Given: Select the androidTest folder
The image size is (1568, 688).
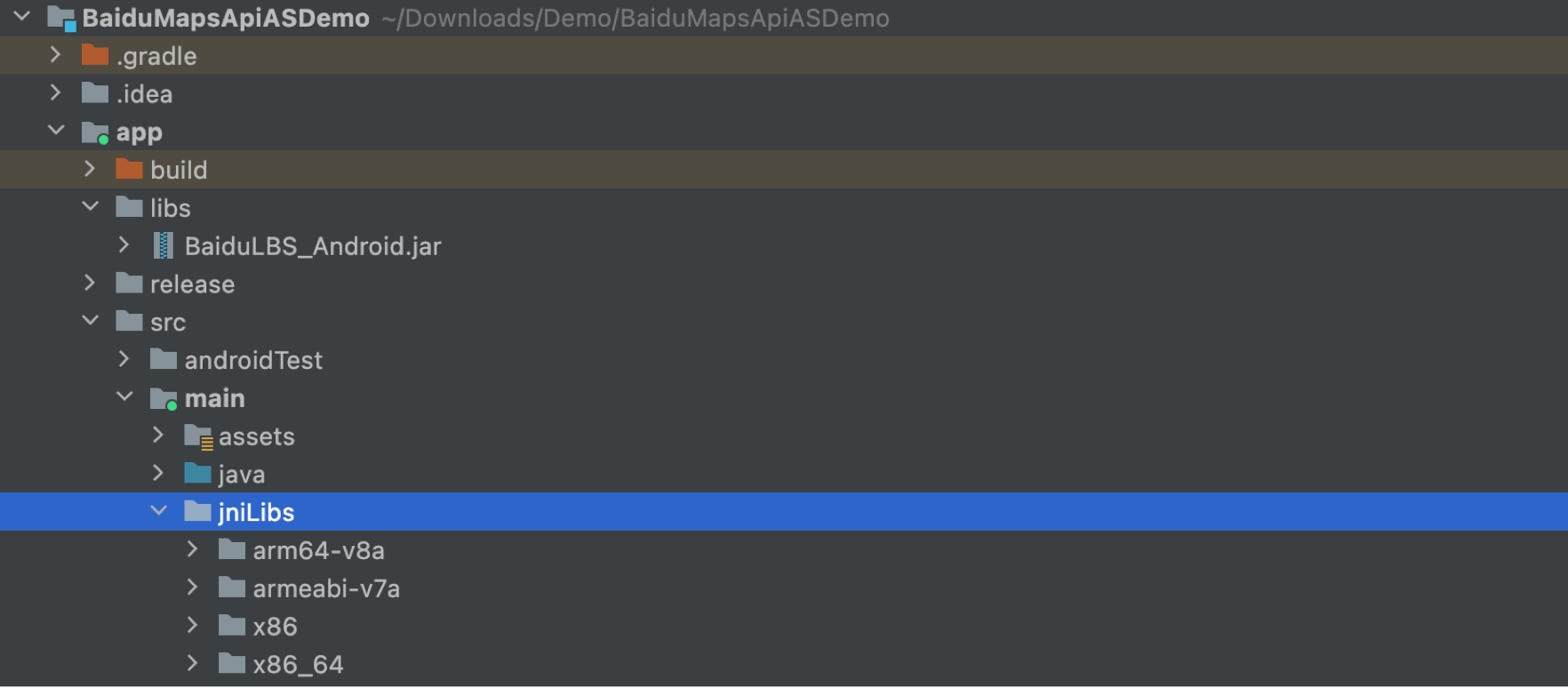Looking at the screenshot, I should pyautogui.click(x=253, y=360).
